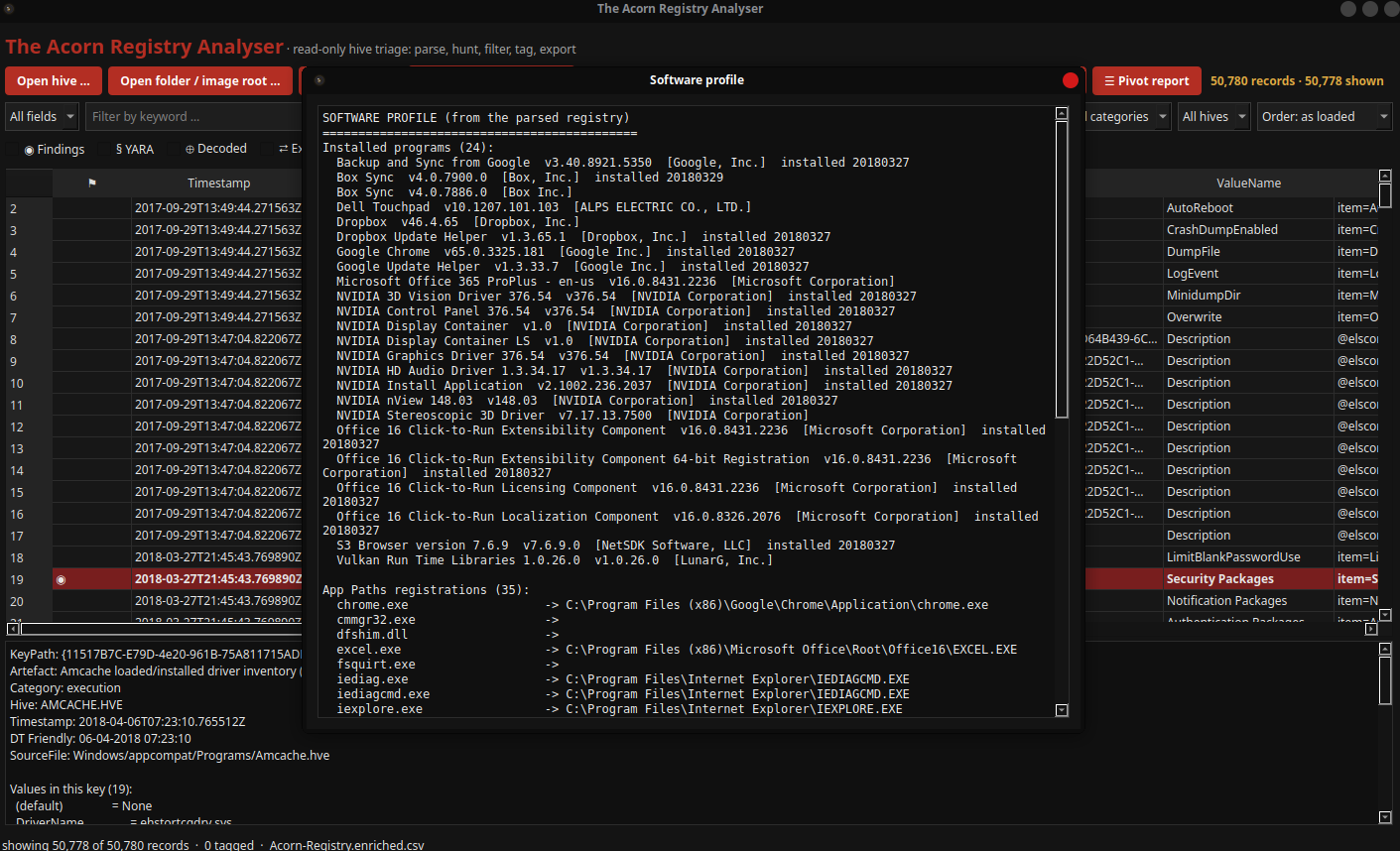Select the highlighted Security Packages cell
This screenshot has height=851, width=1400.
pos(1248,579)
